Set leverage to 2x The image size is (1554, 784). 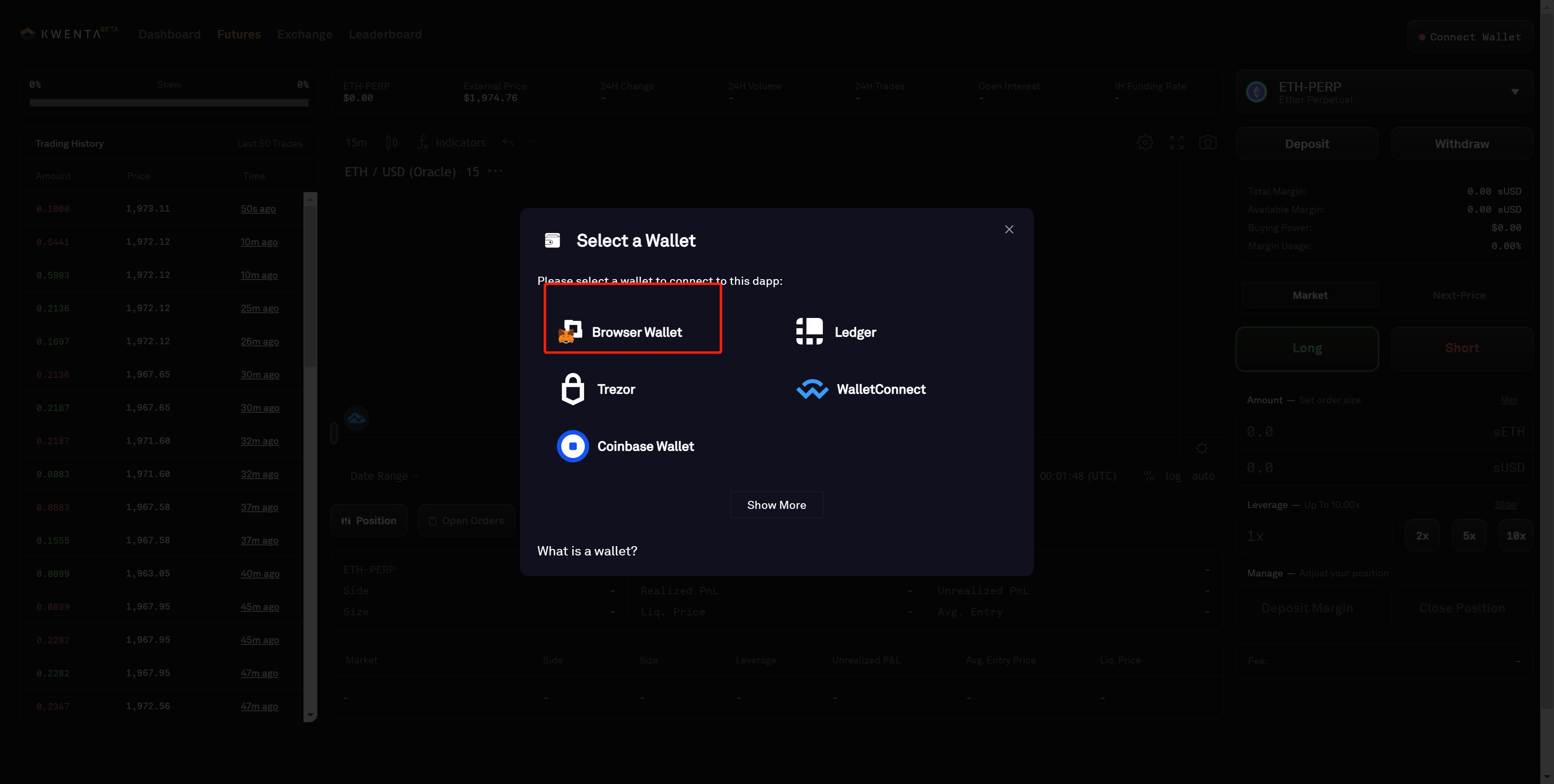(1422, 536)
